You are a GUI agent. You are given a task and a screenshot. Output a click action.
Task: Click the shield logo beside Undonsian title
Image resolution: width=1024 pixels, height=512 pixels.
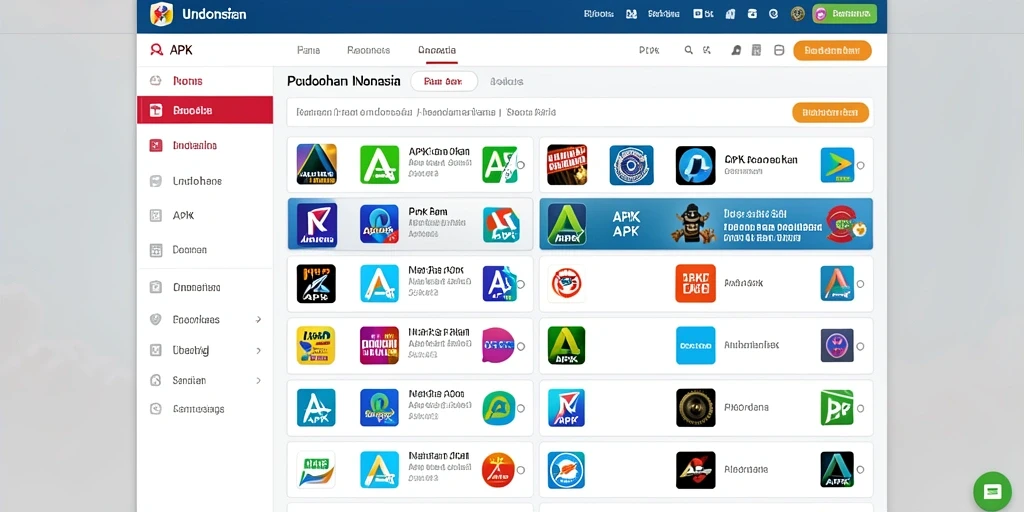[x=161, y=14]
